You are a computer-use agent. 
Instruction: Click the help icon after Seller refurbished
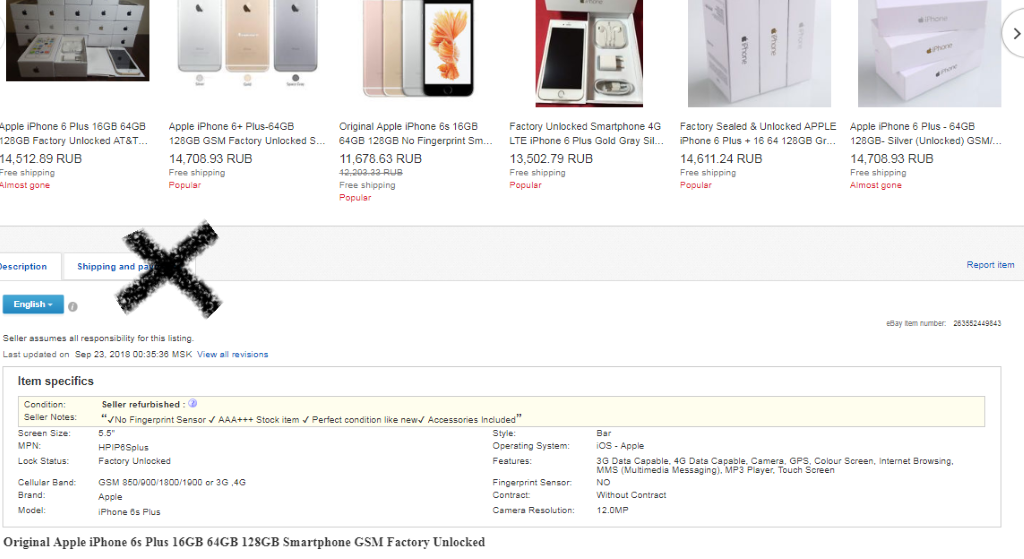[192, 403]
